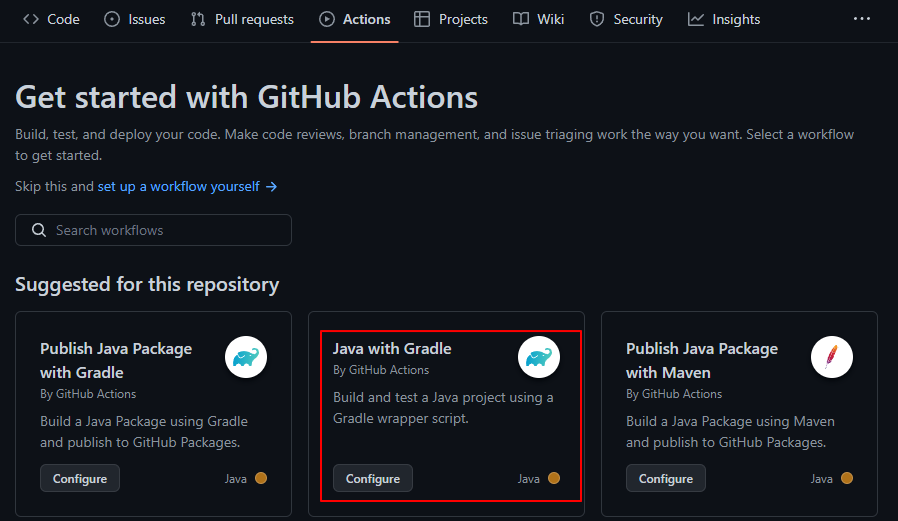Click orange Java language dot on Publish with Gradle card

pos(261,478)
